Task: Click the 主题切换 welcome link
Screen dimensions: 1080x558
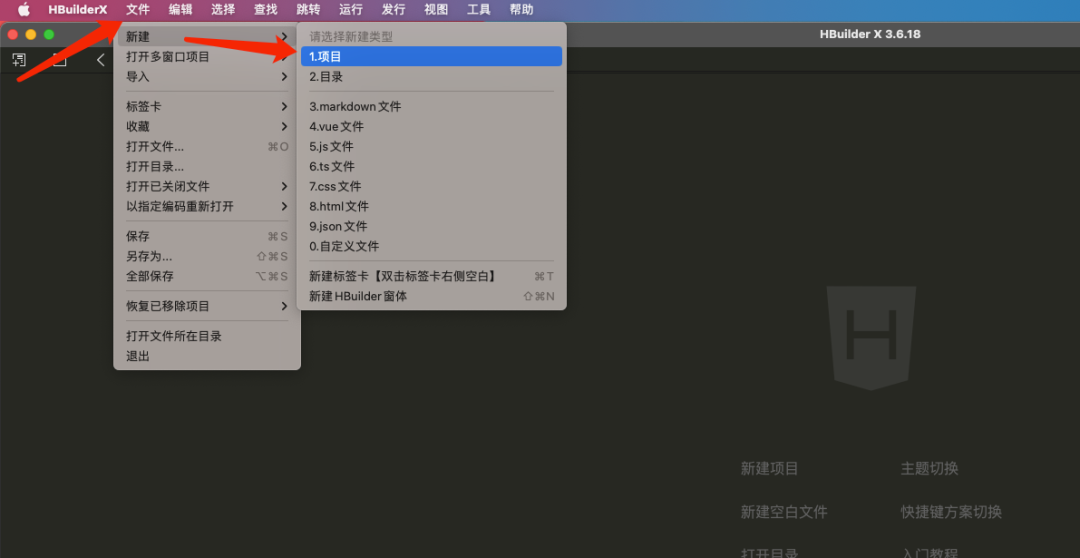Action: coord(929,469)
